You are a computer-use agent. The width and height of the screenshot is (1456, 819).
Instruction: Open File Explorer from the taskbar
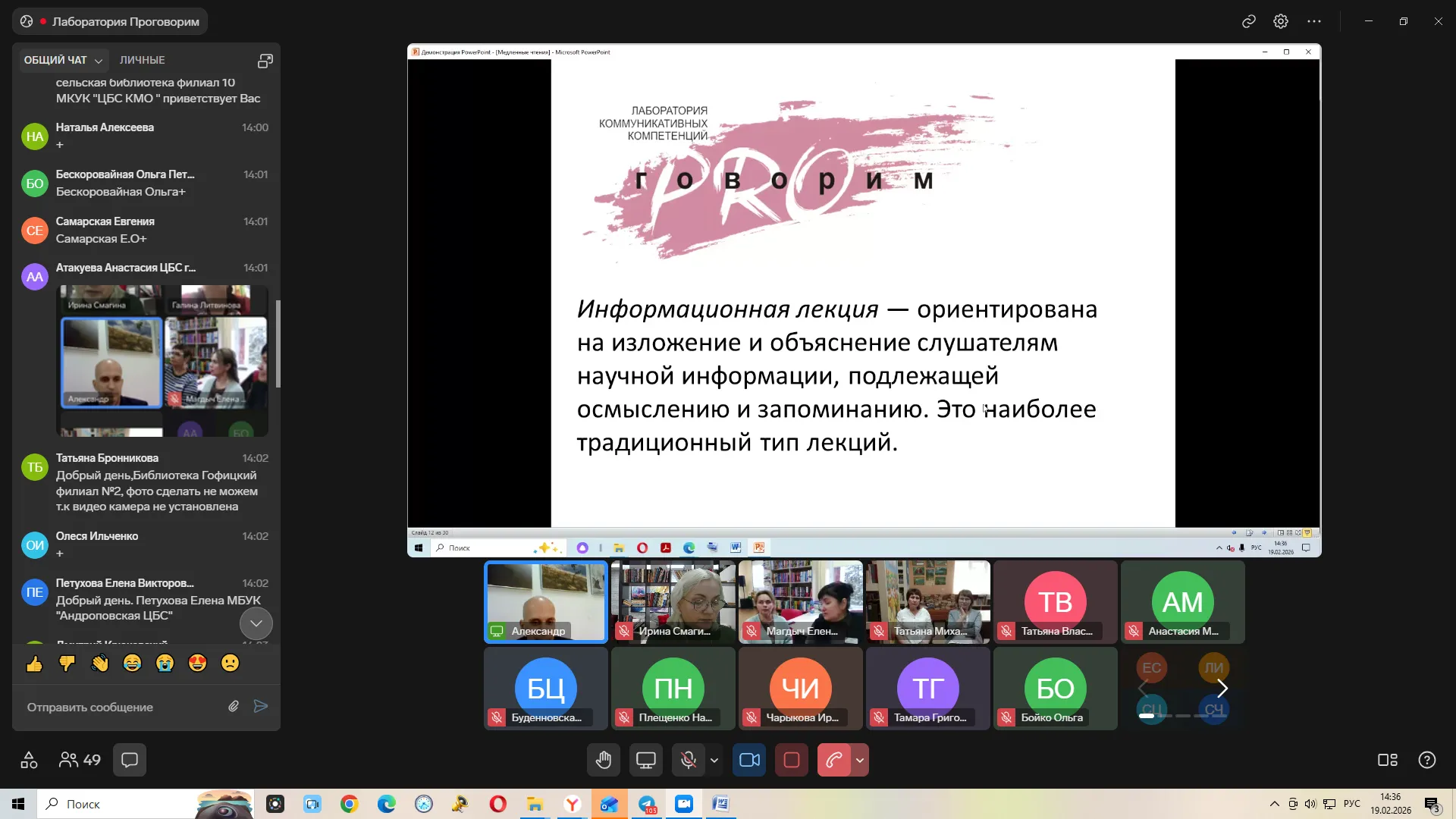535,804
